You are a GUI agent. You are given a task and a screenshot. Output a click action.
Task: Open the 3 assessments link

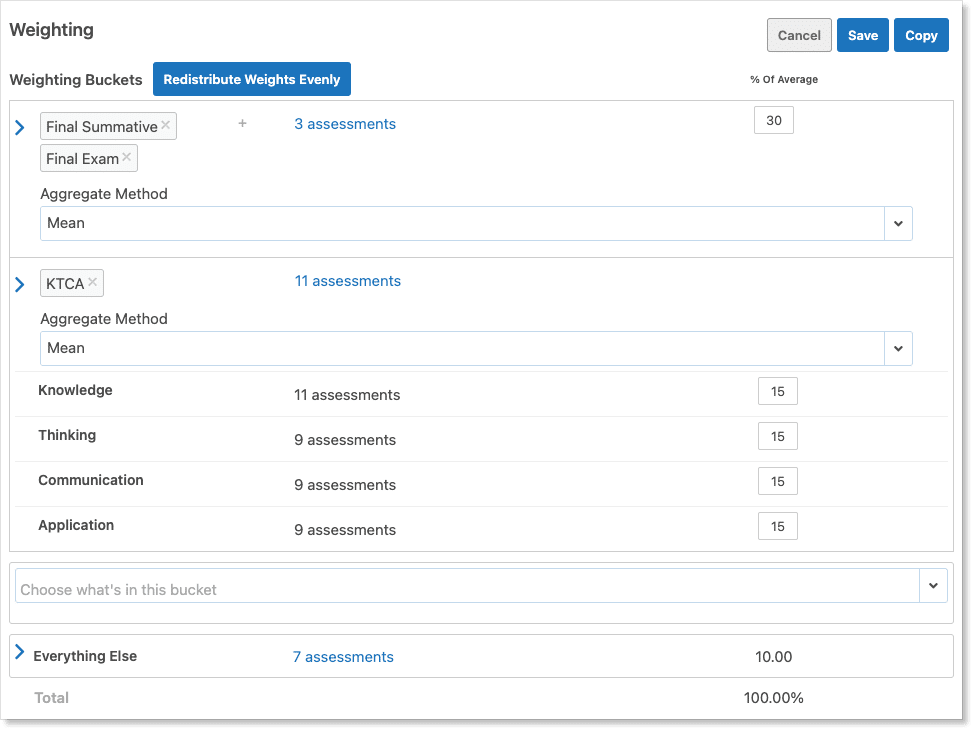(345, 124)
